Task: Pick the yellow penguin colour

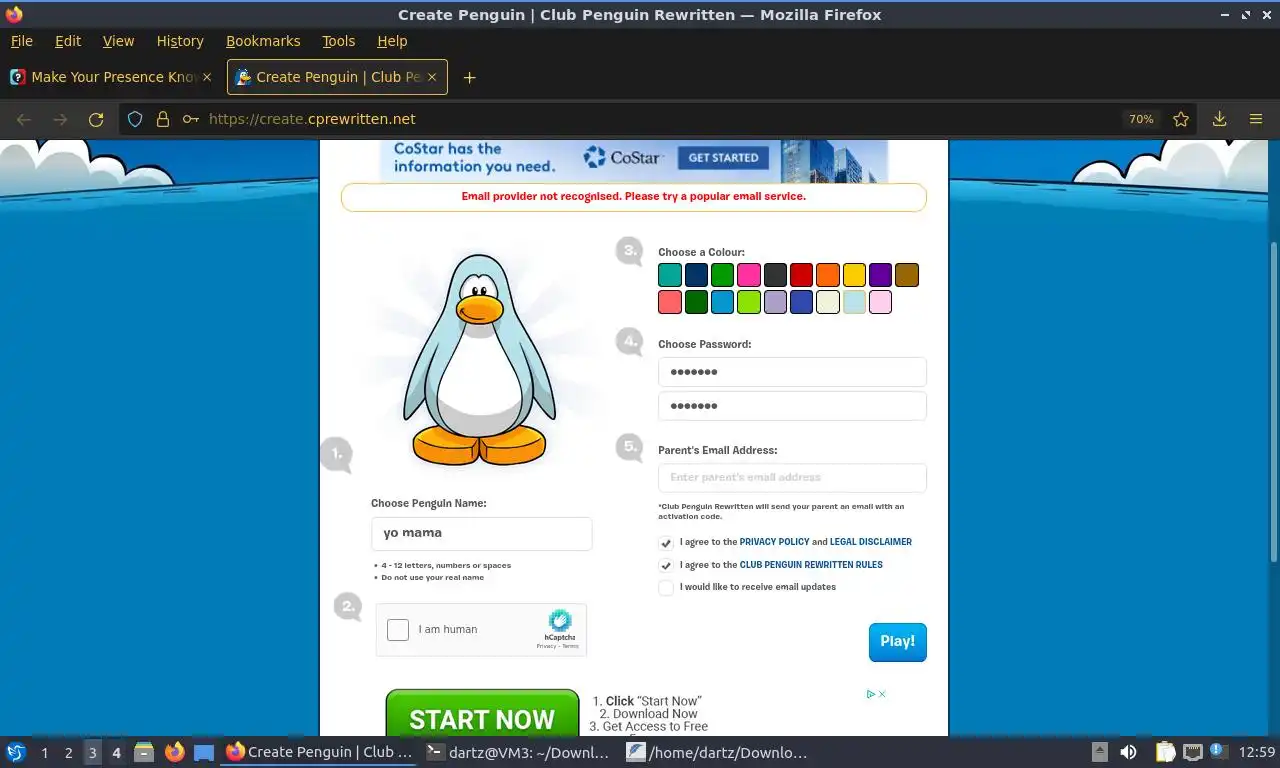Action: coord(853,275)
